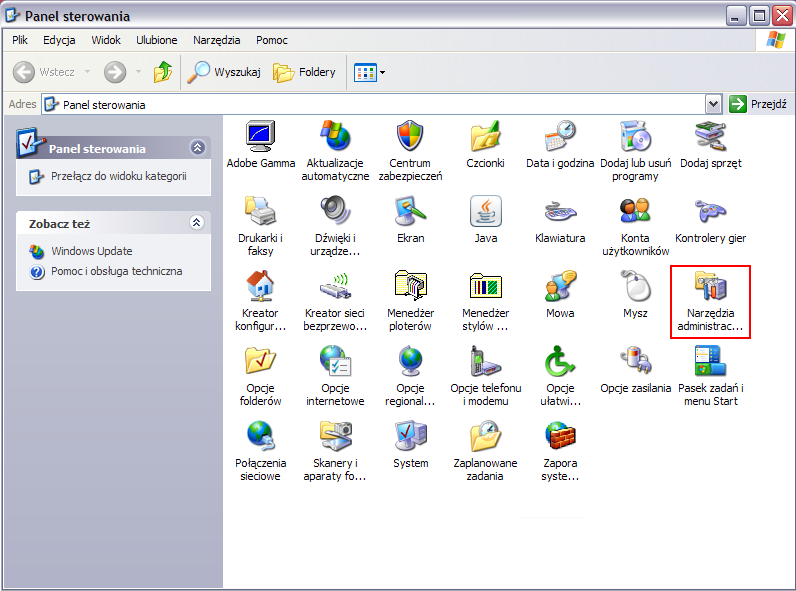Select the Mysz mouse icon
This screenshot has height=591, width=796.
(635, 287)
